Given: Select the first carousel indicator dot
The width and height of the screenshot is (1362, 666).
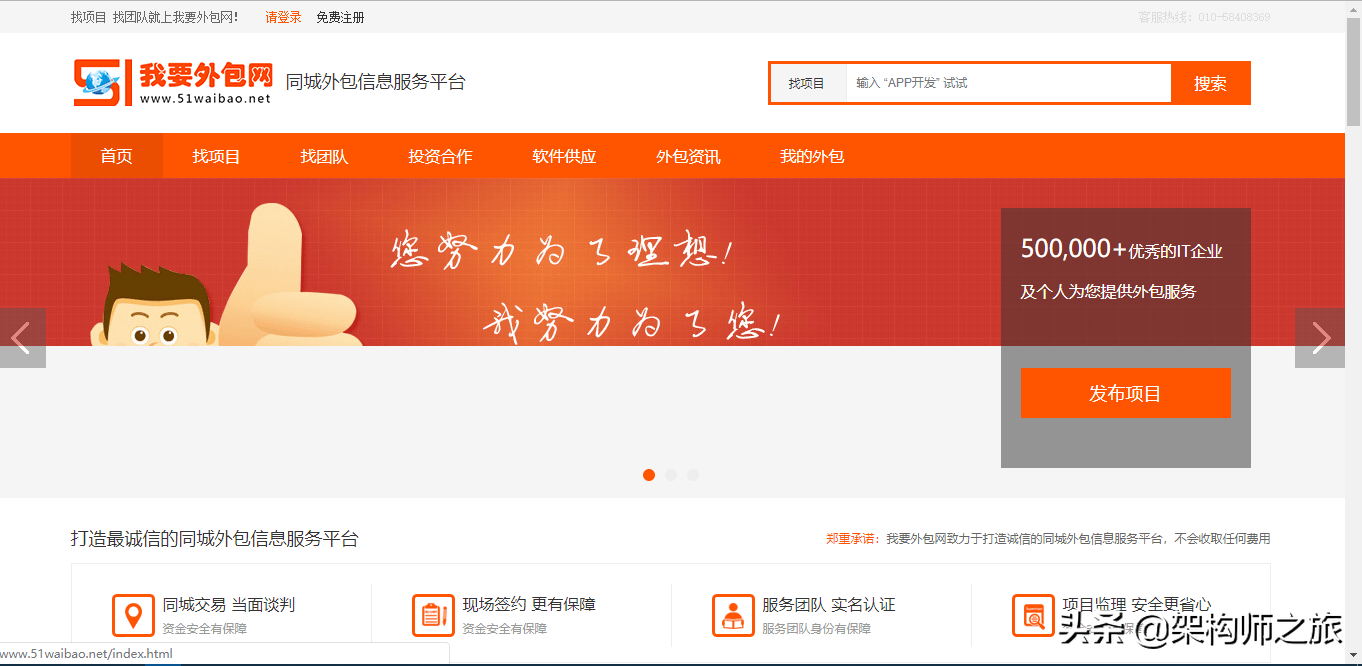Looking at the screenshot, I should [x=649, y=475].
